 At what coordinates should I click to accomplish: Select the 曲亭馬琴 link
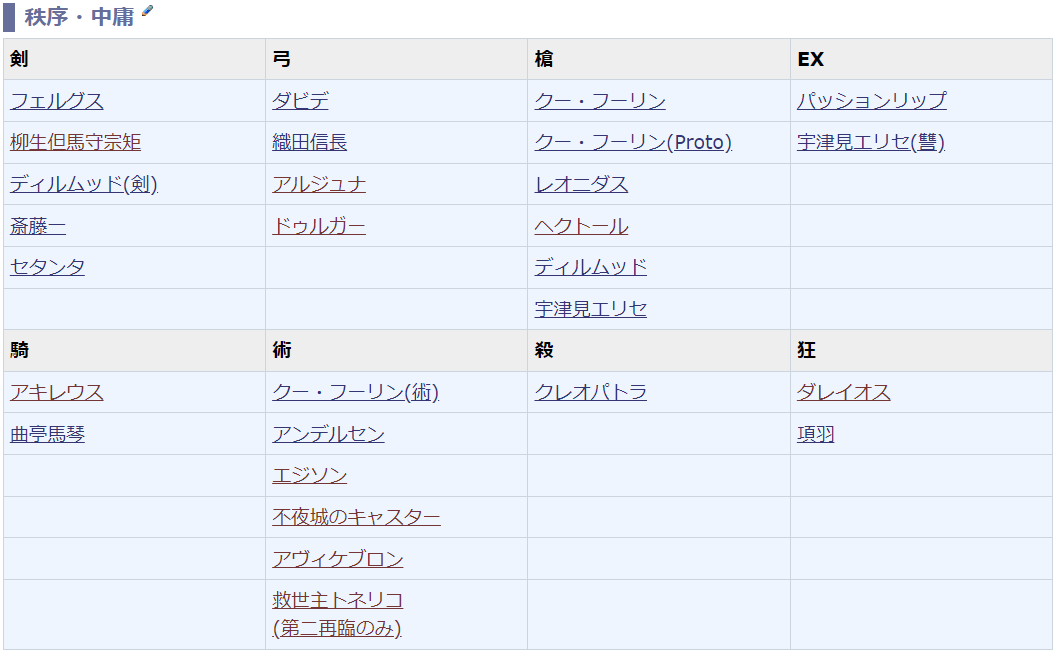point(47,435)
